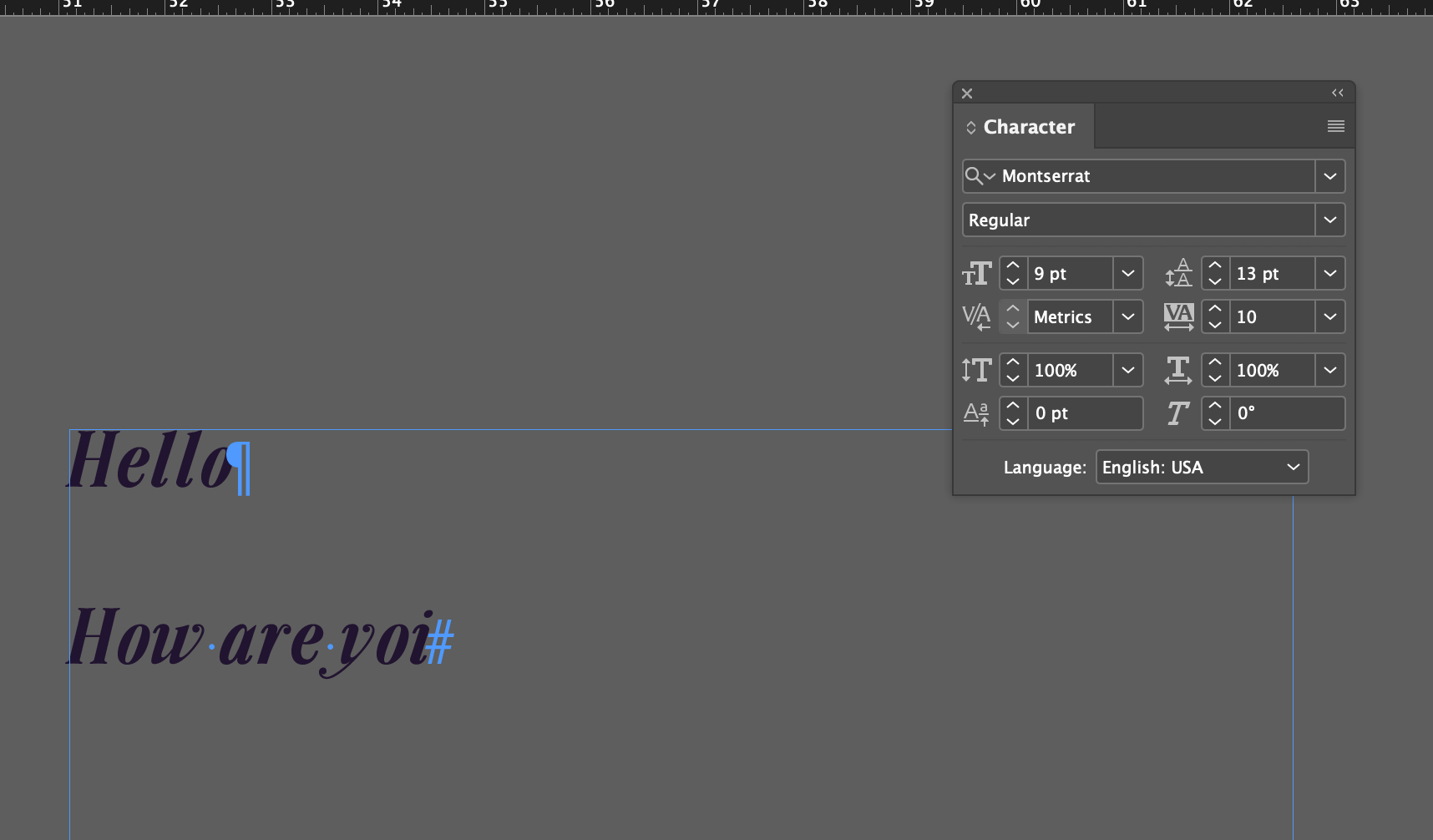
Task: Click the vertical scale icon
Action: tap(976, 371)
